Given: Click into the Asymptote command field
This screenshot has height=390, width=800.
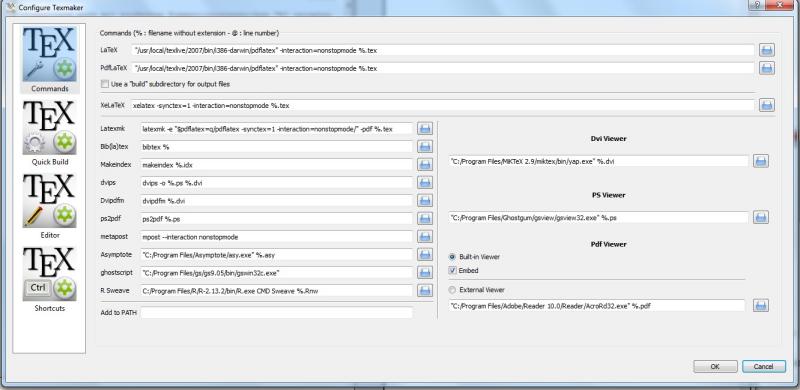Looking at the screenshot, I should pos(276,254).
